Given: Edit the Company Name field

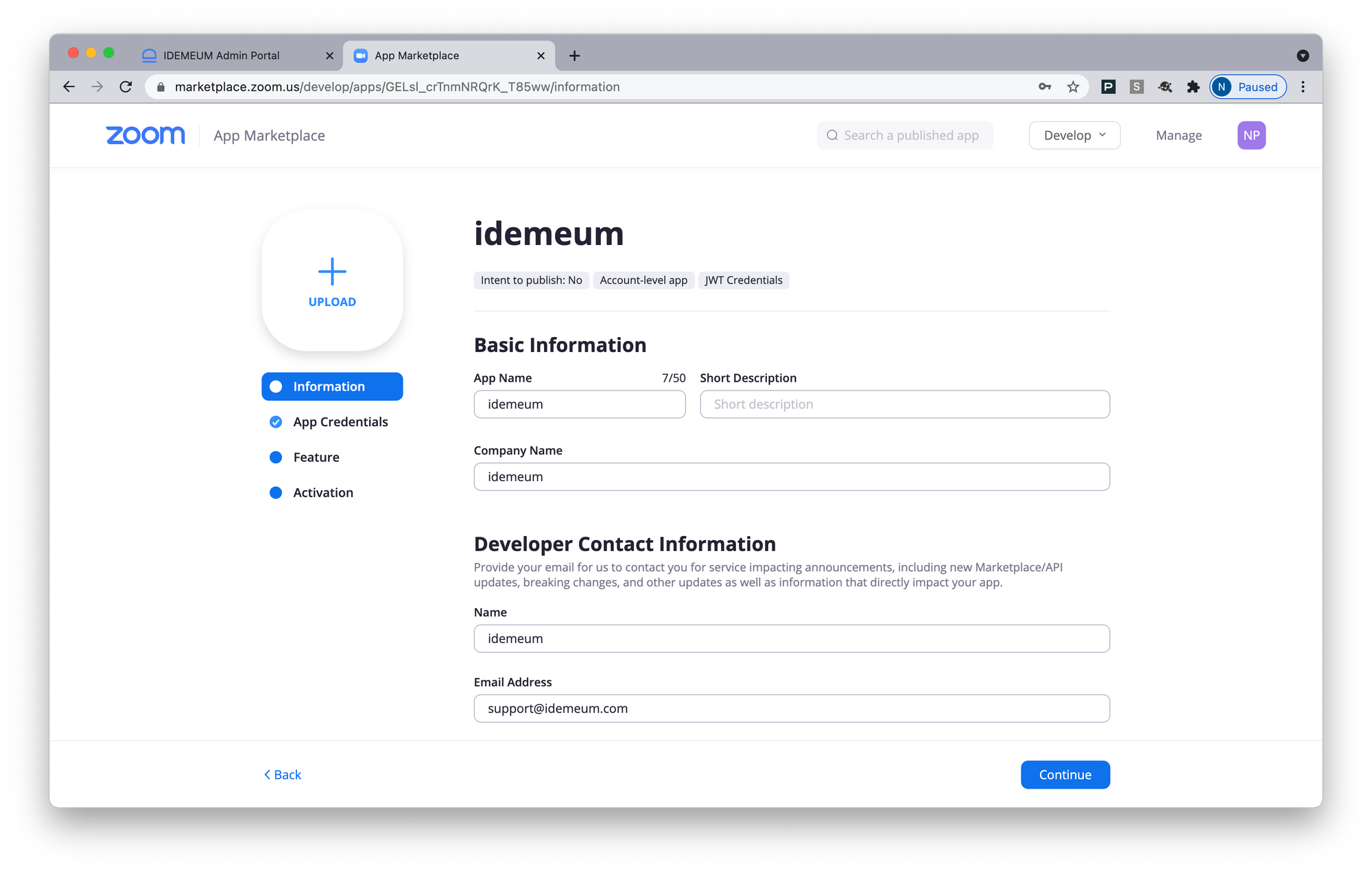Looking at the screenshot, I should click(x=792, y=476).
